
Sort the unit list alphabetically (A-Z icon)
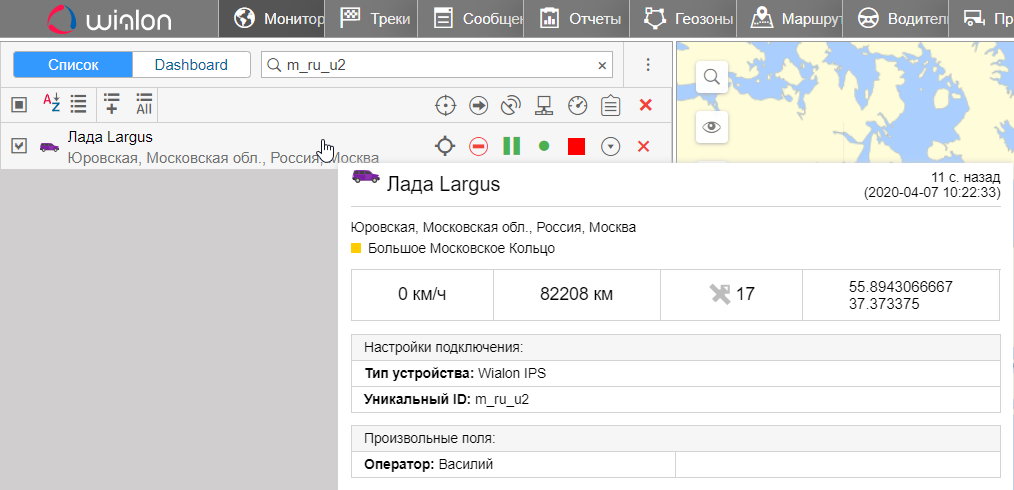tap(51, 103)
